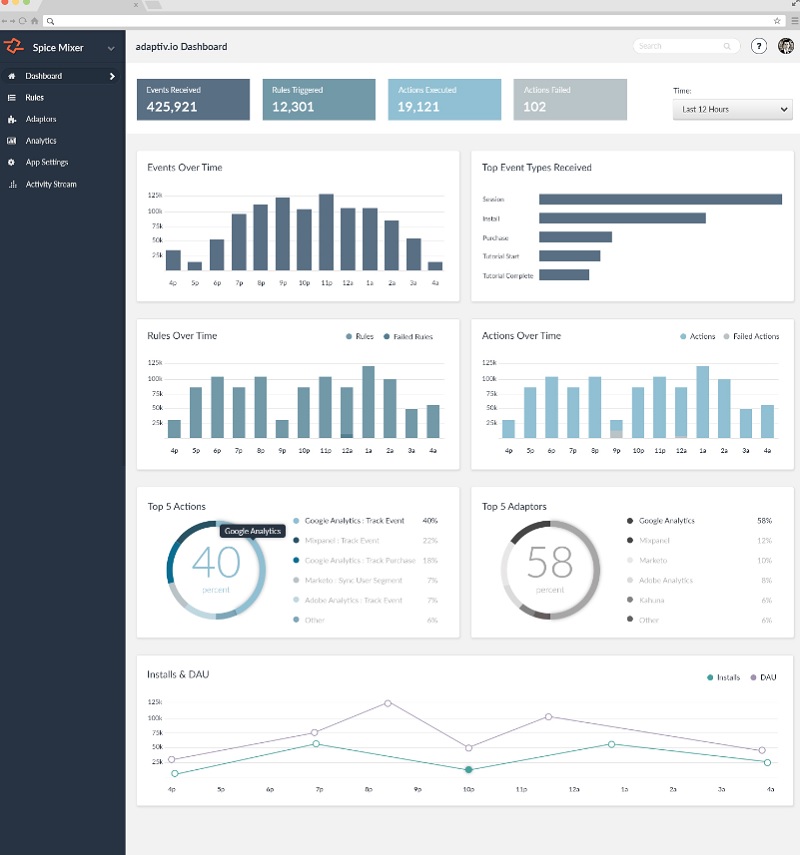
Task: Click the Actions Failed 102 card
Action: pos(570,99)
